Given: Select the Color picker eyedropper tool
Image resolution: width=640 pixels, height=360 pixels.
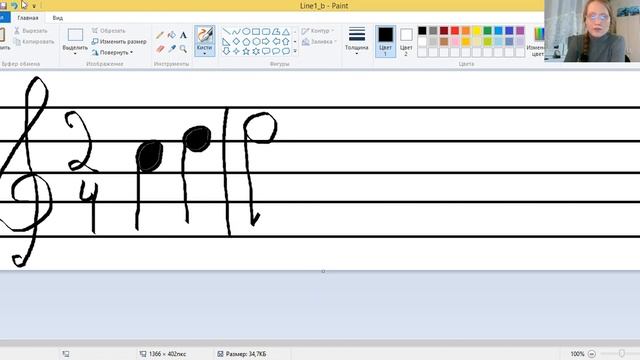Looking at the screenshot, I should click(x=172, y=49).
